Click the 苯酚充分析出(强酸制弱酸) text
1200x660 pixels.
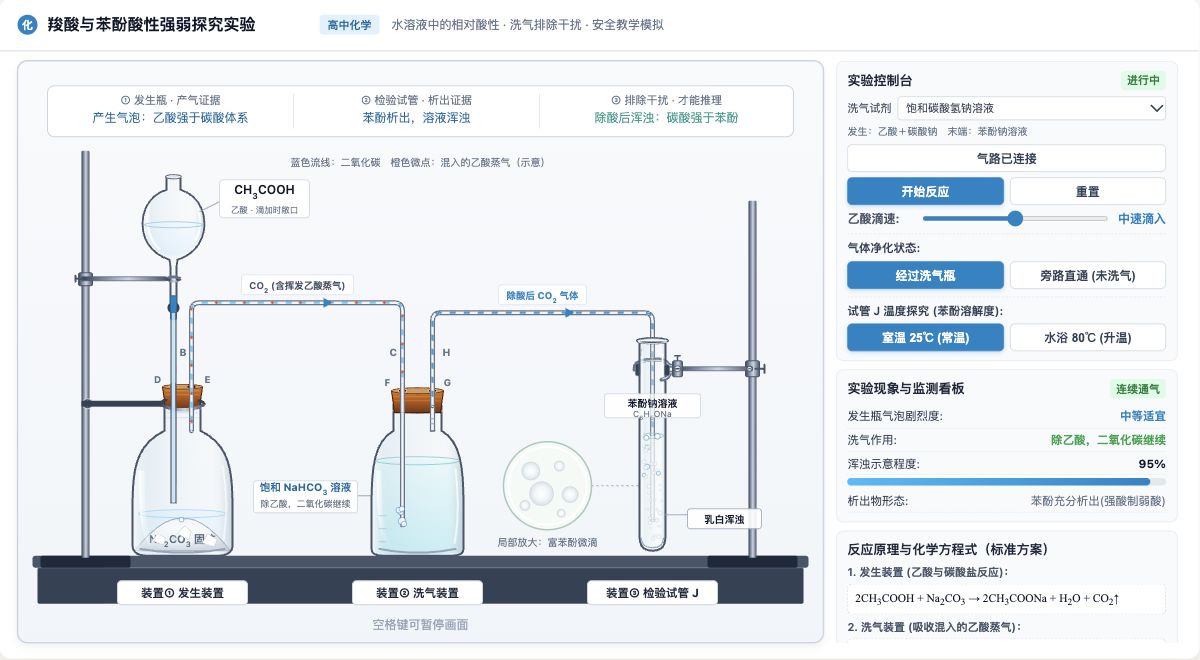click(x=1098, y=501)
